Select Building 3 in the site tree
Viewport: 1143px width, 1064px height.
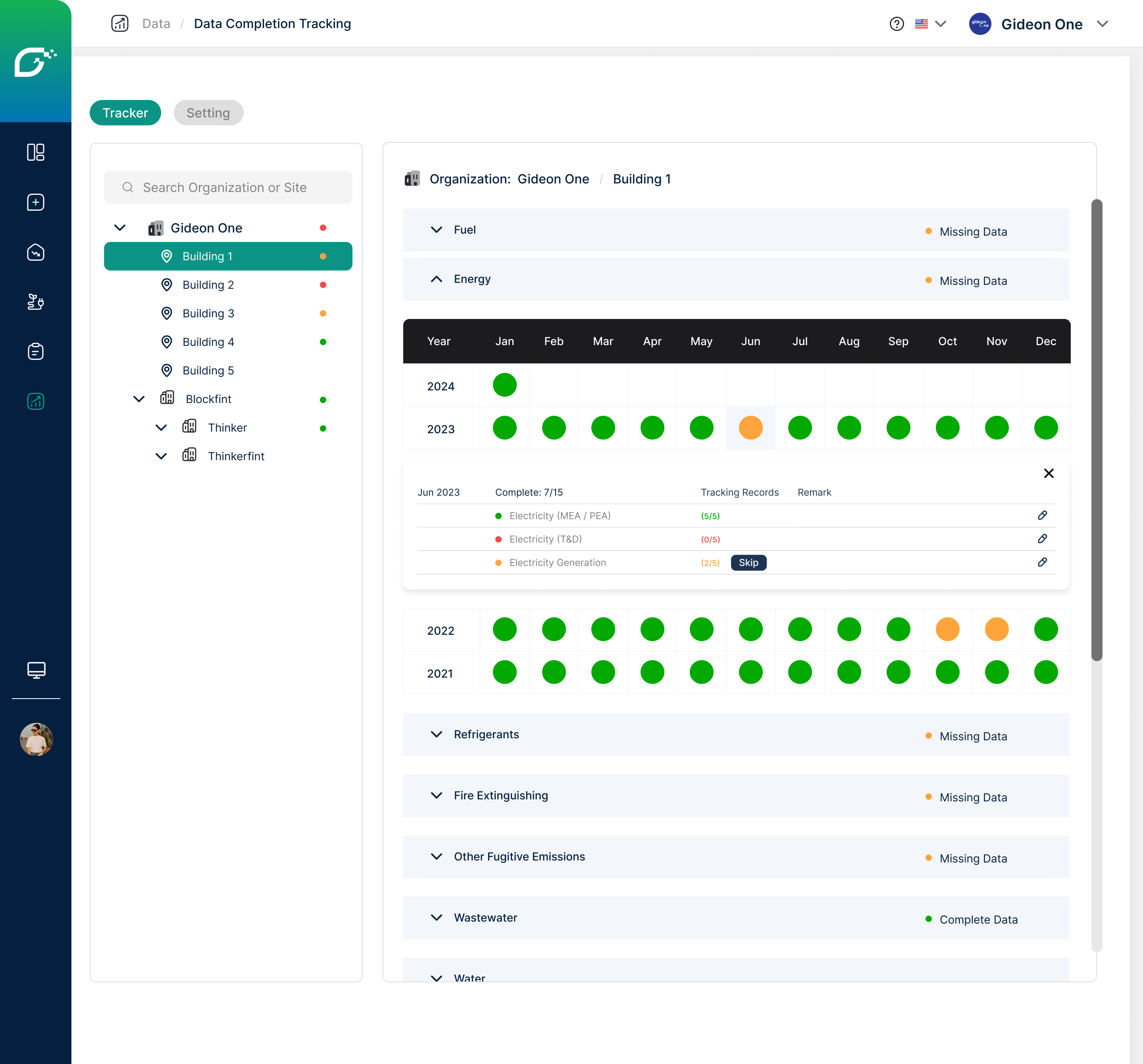[208, 313]
